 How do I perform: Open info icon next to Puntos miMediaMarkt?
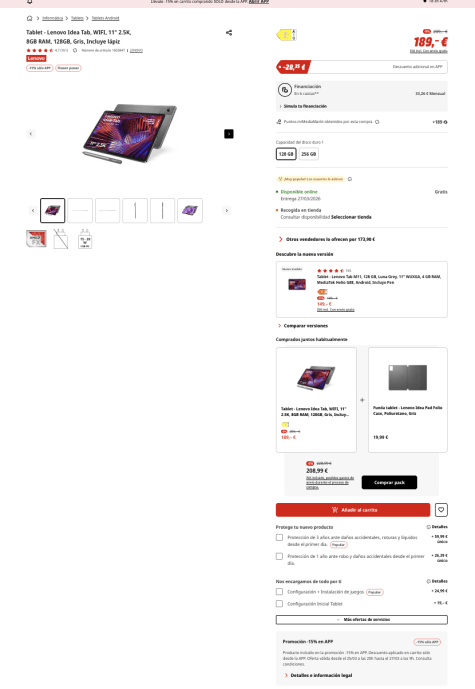[377, 122]
